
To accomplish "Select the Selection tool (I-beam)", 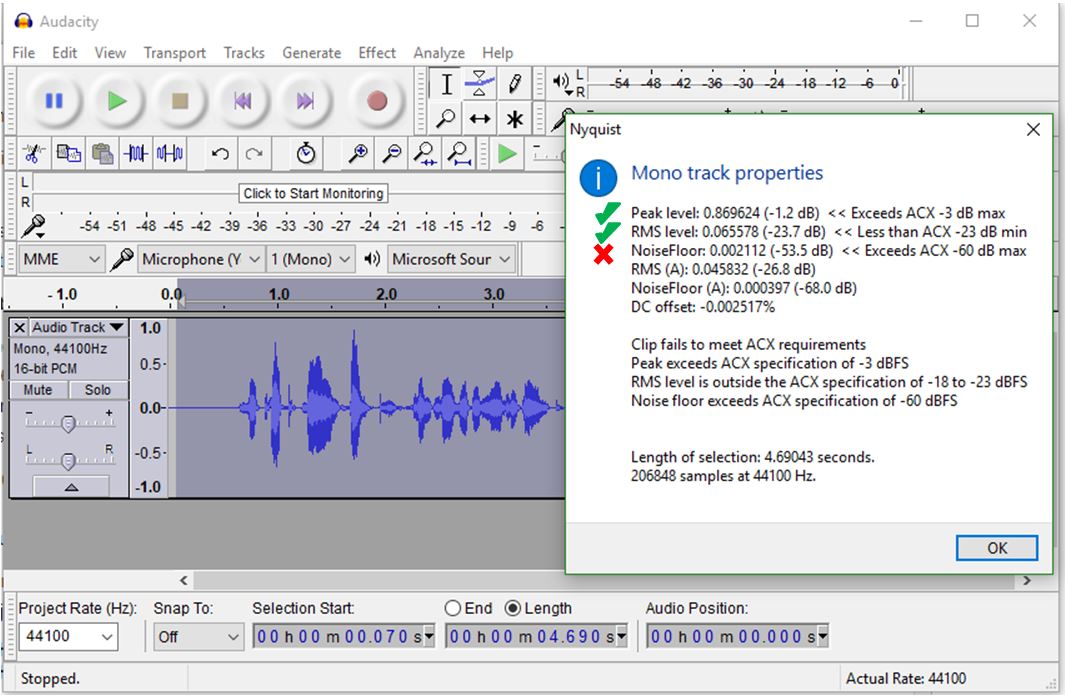I will [x=447, y=84].
